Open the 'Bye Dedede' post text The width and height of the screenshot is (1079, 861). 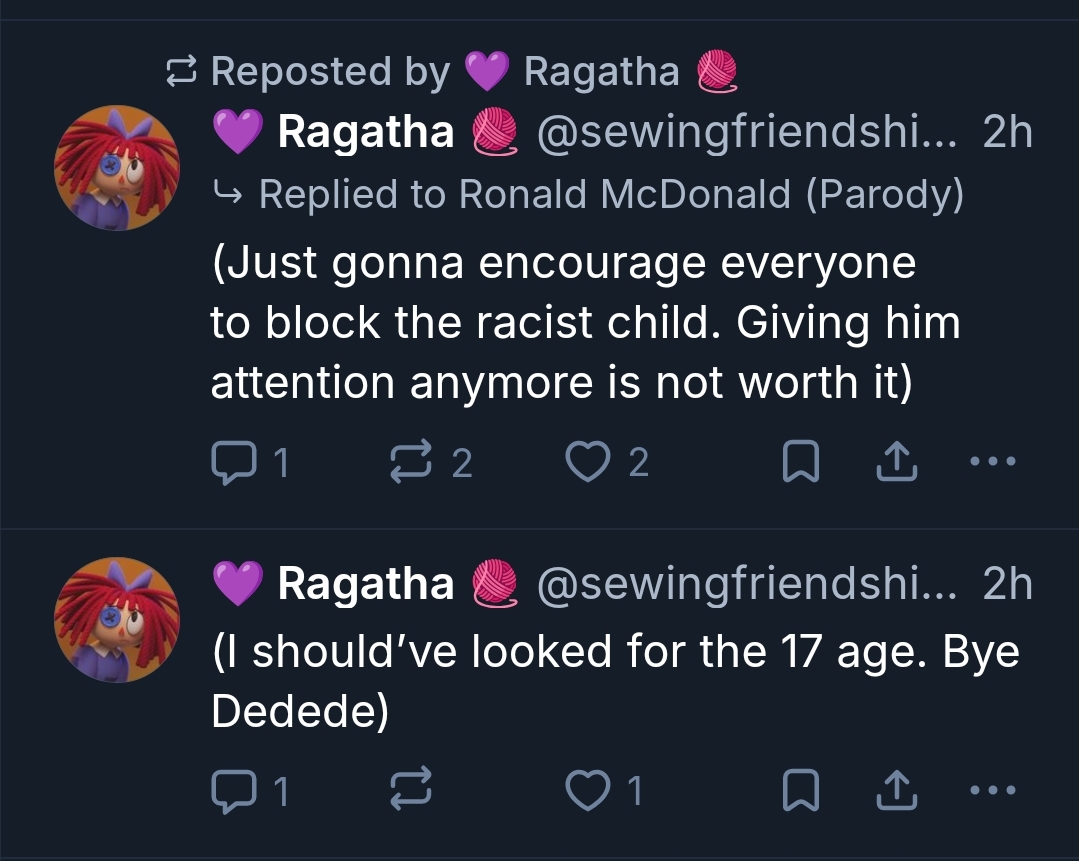(600, 680)
